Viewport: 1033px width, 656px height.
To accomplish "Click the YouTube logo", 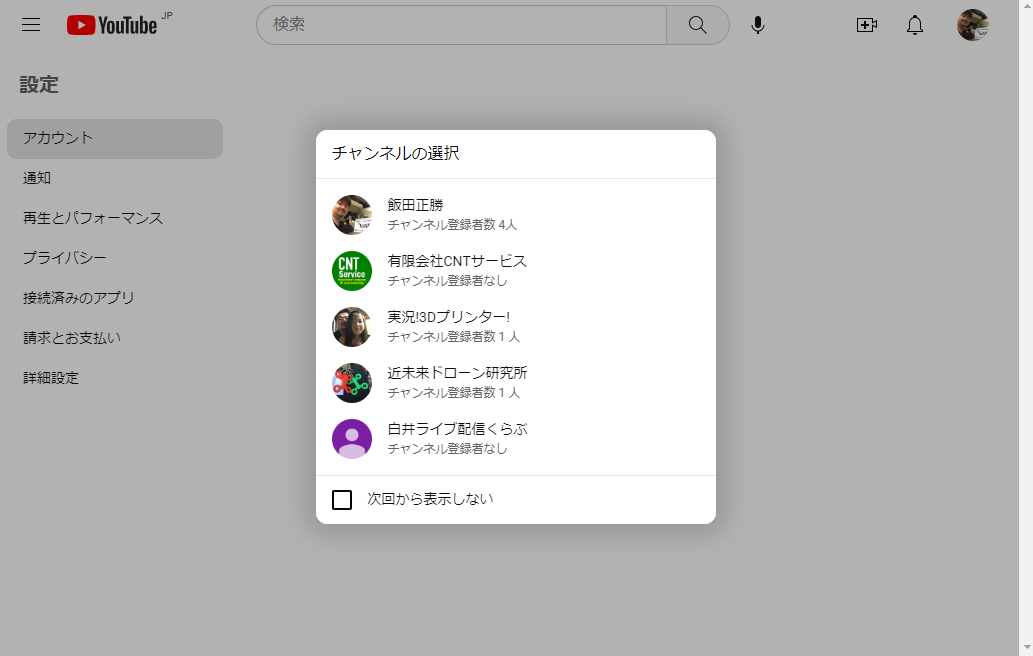I will 112,25.
